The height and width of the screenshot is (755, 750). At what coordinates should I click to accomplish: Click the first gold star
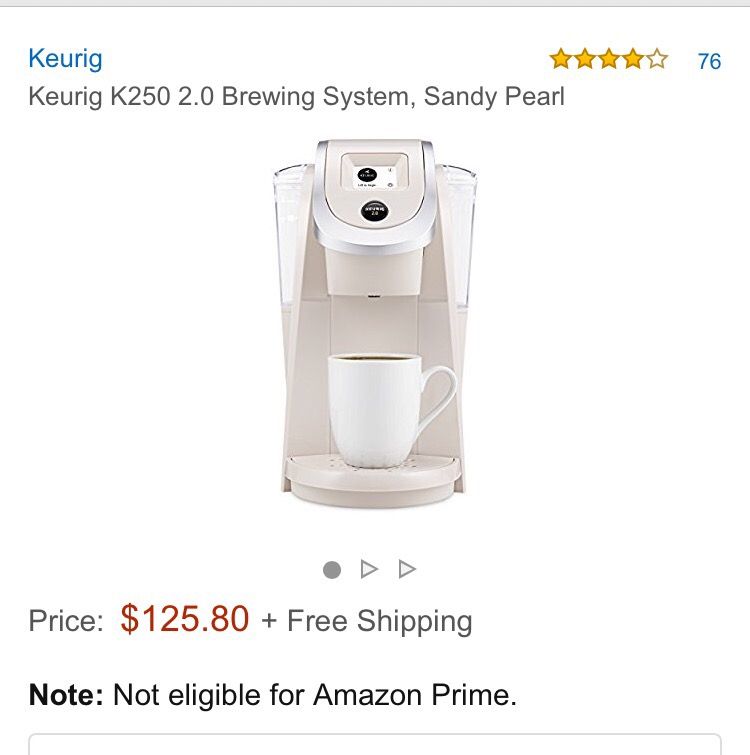tap(561, 59)
